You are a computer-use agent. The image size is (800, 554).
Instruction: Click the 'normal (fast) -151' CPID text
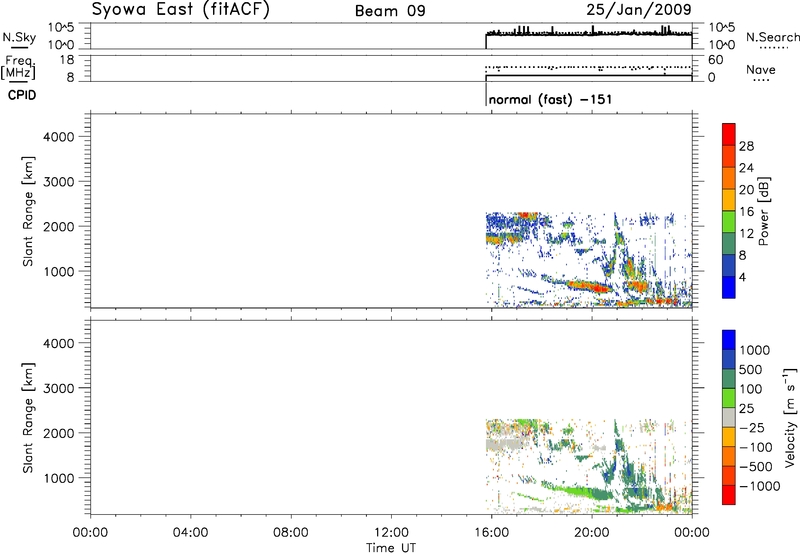550,99
